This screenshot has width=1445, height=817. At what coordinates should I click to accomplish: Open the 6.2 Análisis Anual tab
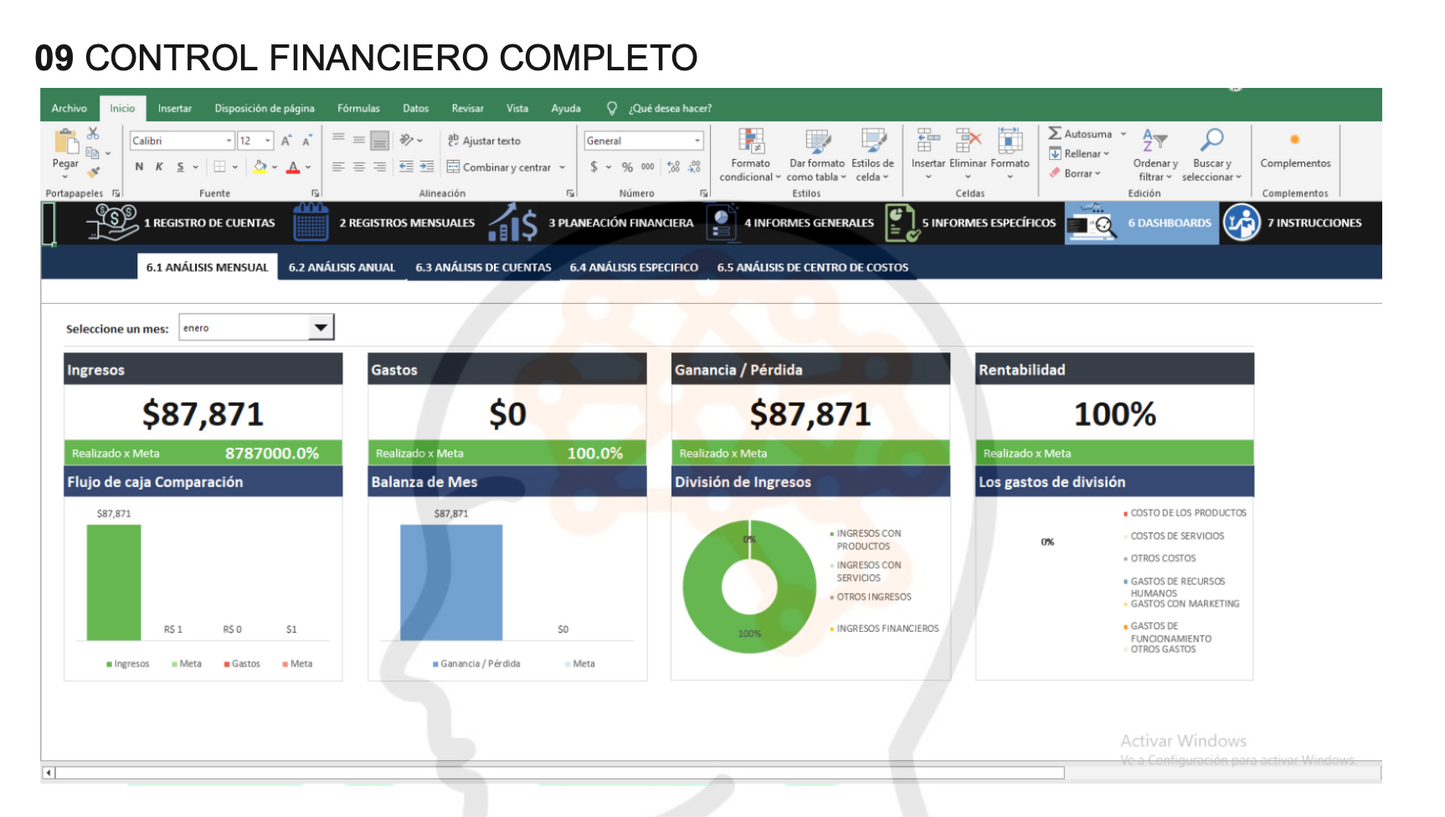pyautogui.click(x=342, y=267)
